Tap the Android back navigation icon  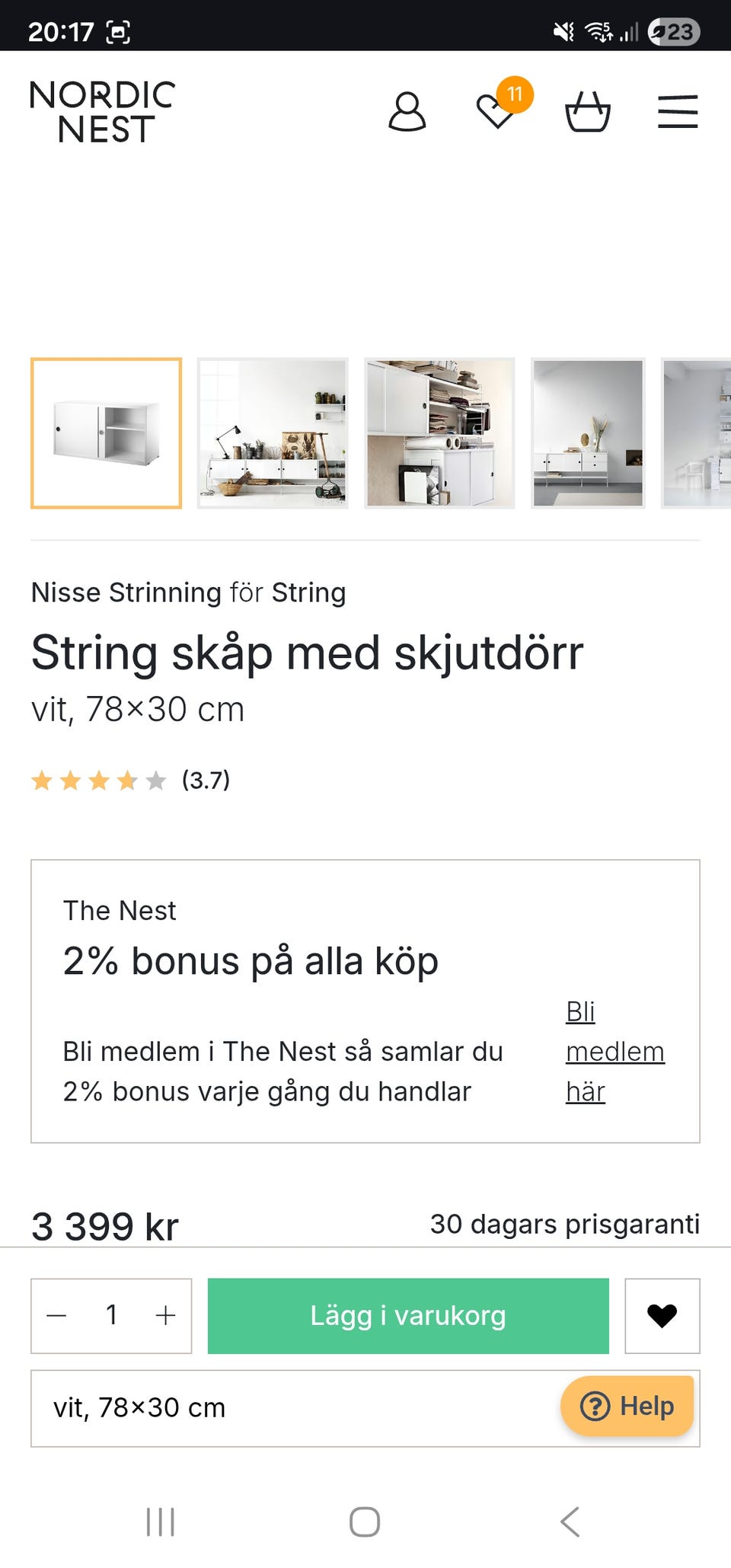570,1522
